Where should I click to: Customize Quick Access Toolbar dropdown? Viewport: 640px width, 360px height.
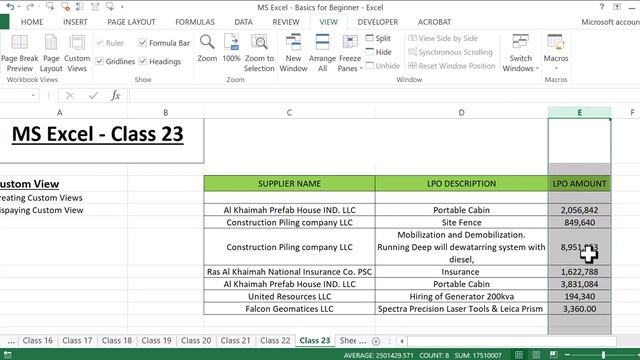pyautogui.click(x=122, y=7)
